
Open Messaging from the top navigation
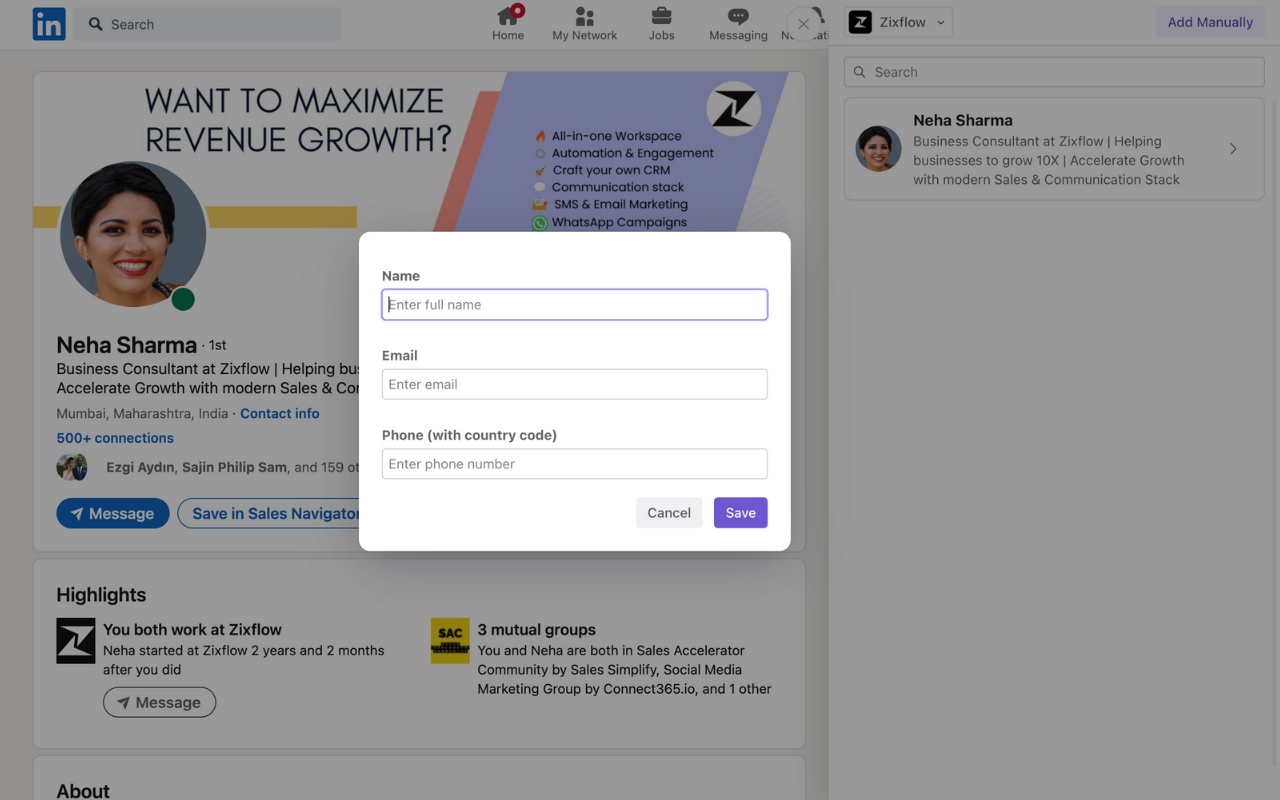738,22
